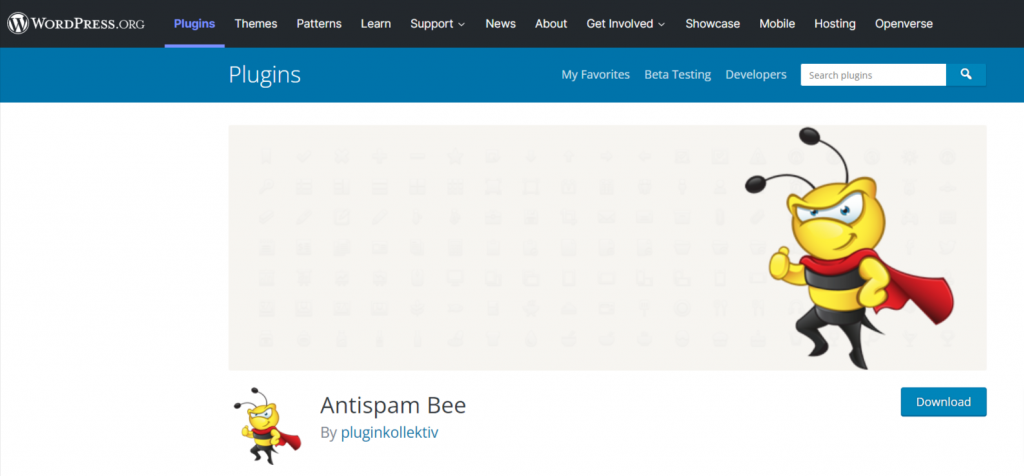Viewport: 1024px width, 476px height.
Task: Open the News page link
Action: (500, 24)
